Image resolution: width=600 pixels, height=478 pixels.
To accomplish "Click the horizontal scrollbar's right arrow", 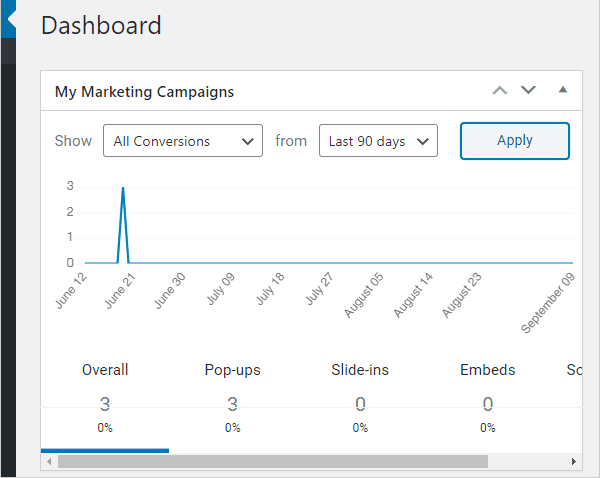I will pyautogui.click(x=574, y=462).
